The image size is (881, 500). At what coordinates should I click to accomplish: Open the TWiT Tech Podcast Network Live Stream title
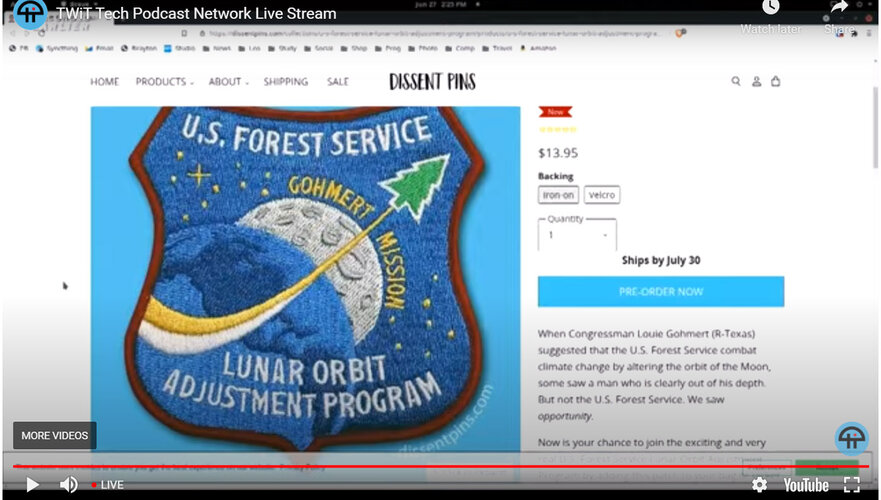(x=196, y=13)
